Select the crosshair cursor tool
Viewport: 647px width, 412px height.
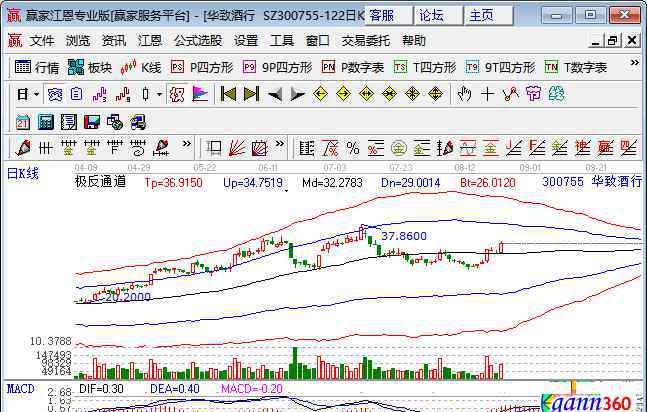point(487,95)
